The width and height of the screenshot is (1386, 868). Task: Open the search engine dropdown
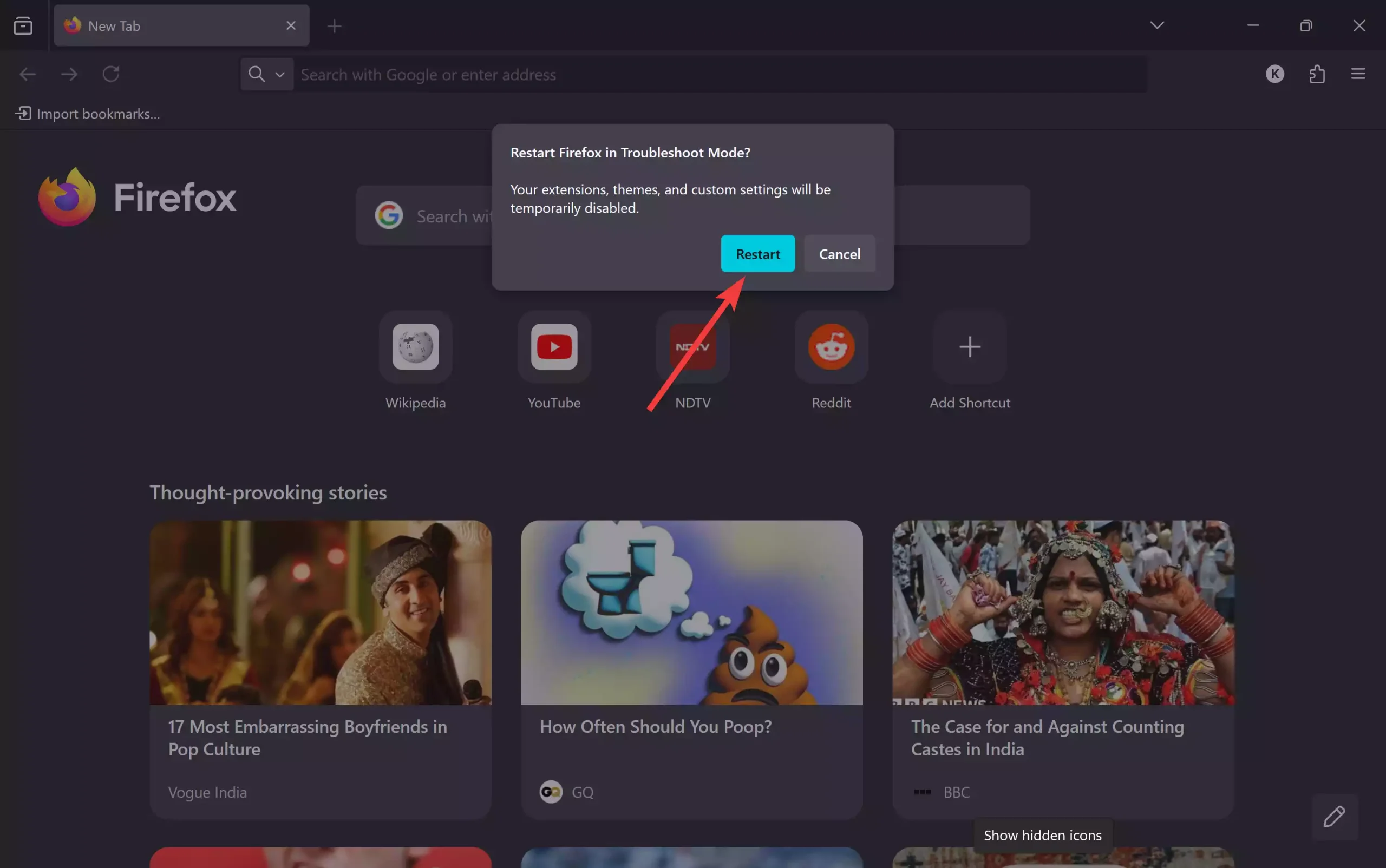[x=280, y=74]
